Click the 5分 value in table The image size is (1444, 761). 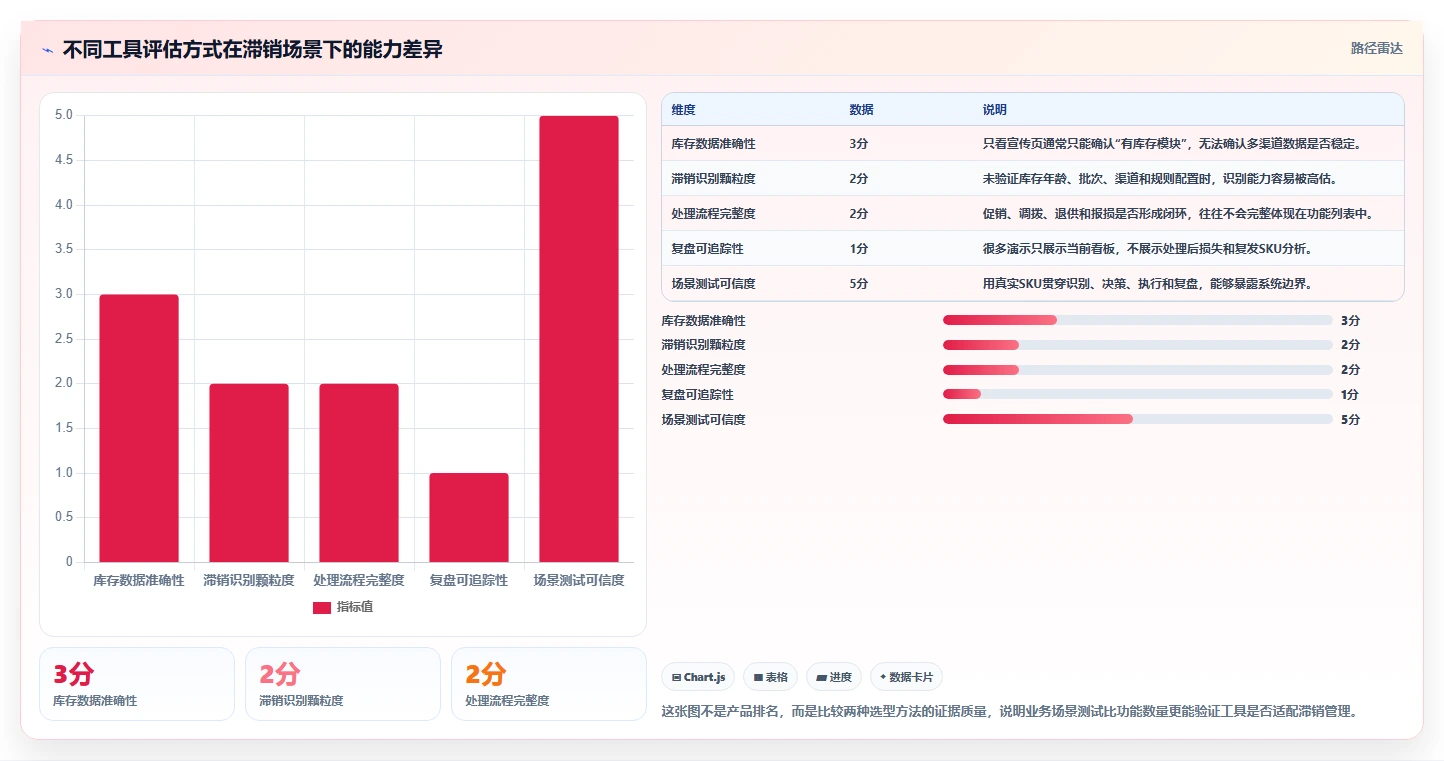[859, 284]
